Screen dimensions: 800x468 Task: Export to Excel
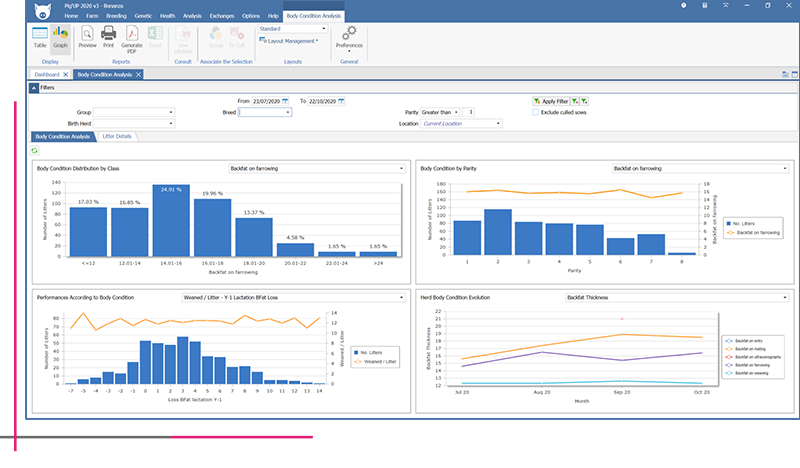click(155, 37)
